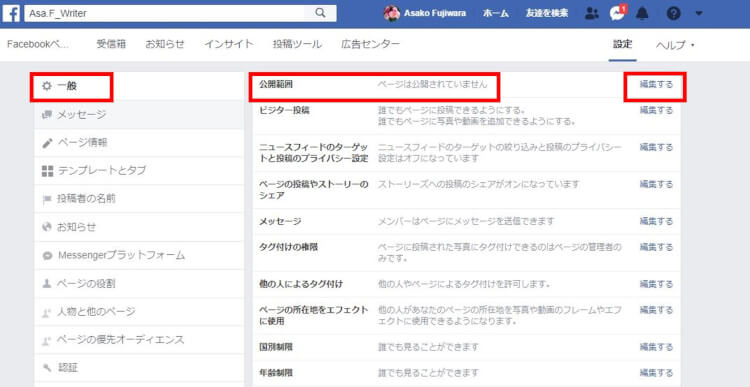Click the 他の人によるタグ付け setting label
The image size is (750, 387).
(301, 285)
